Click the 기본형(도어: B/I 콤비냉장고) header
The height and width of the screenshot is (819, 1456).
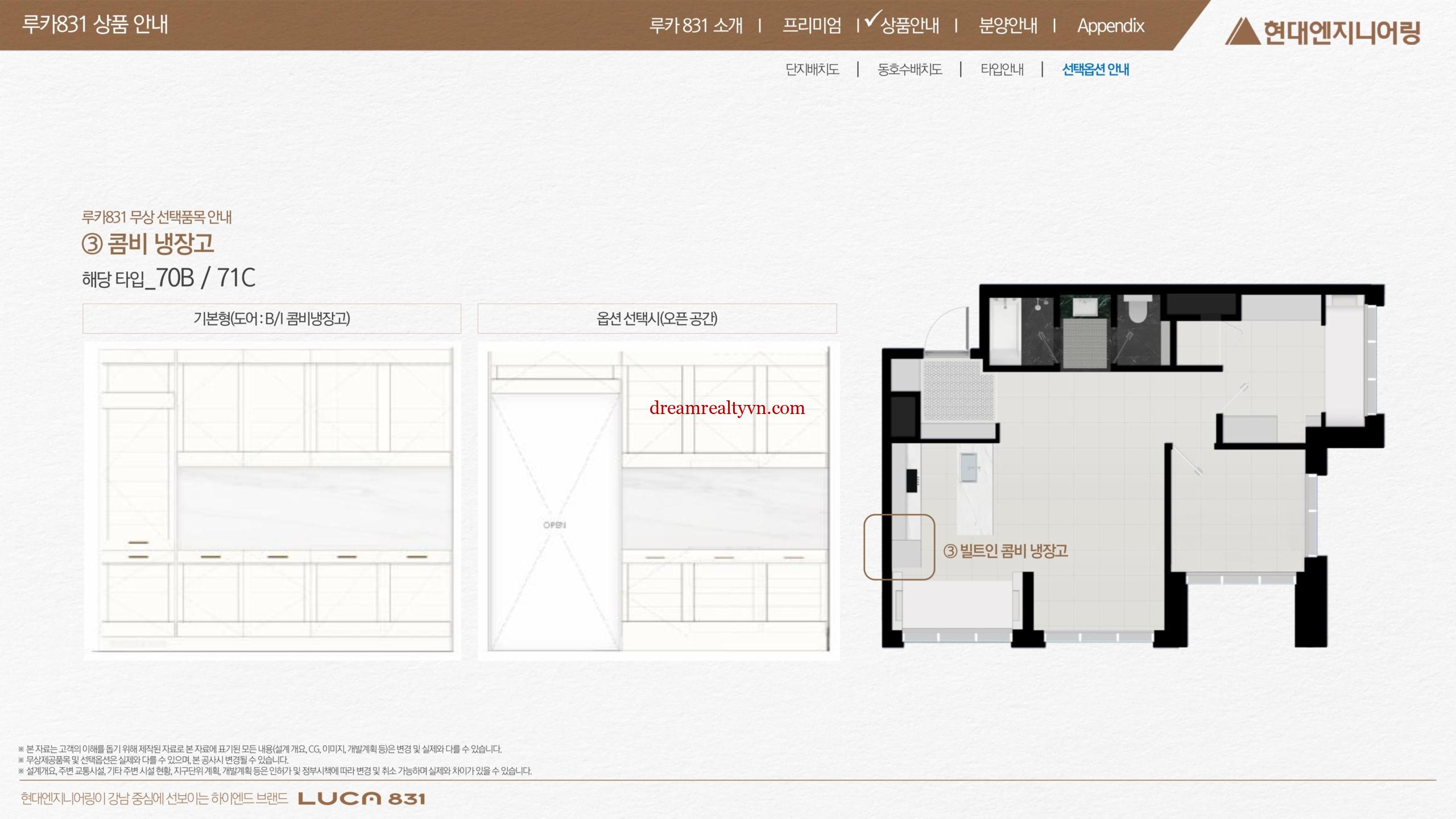[272, 318]
